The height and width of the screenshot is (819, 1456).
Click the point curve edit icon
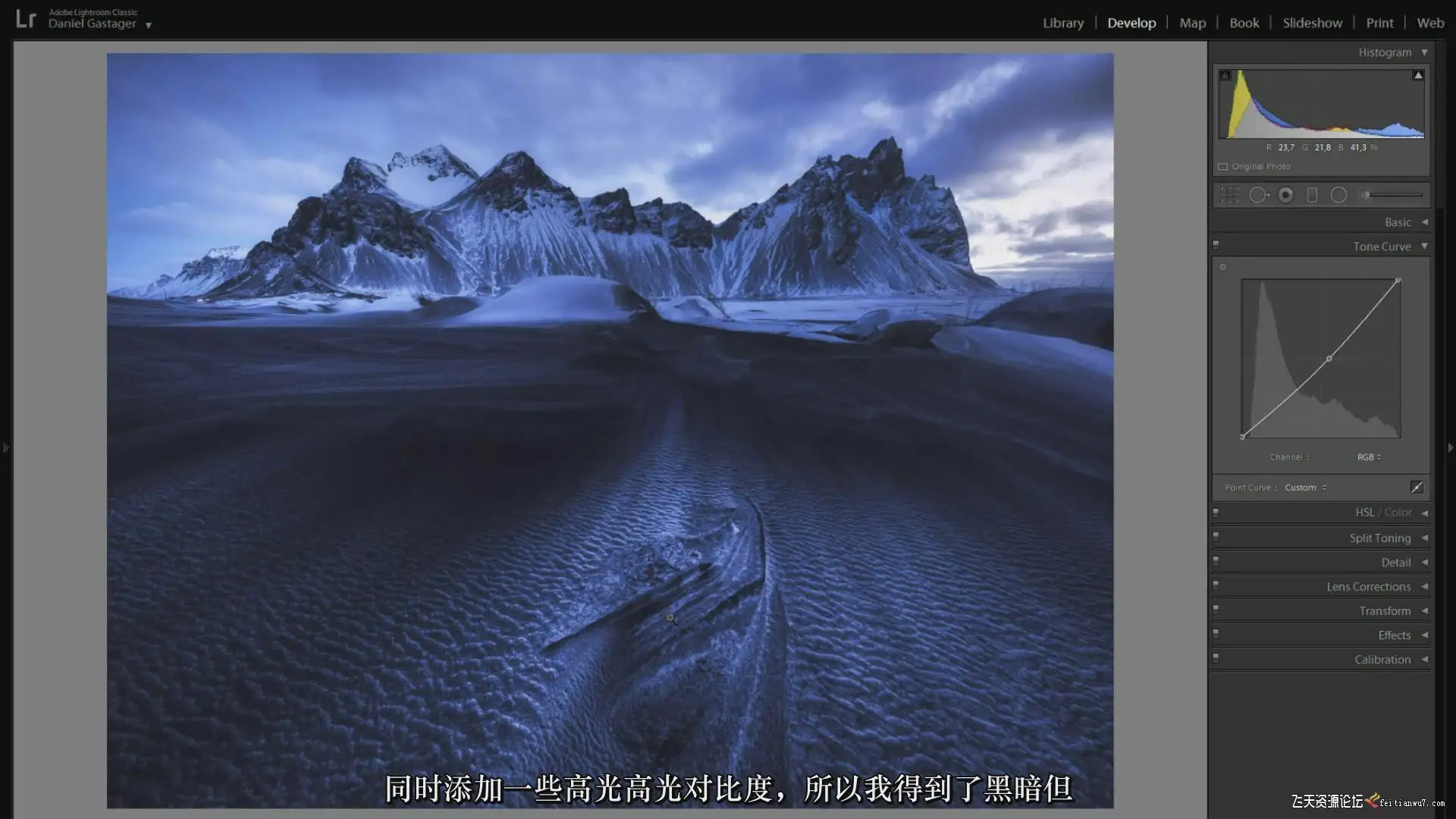1416,488
